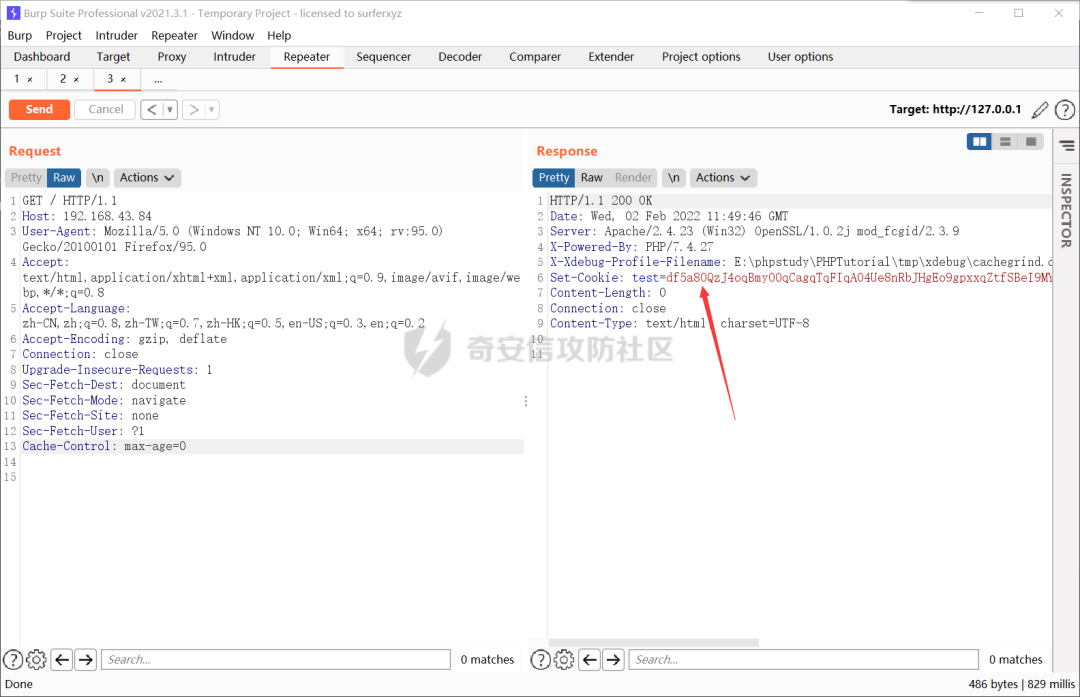Switch response view to Pretty
Screen dimensions: 1080x697
(554, 178)
